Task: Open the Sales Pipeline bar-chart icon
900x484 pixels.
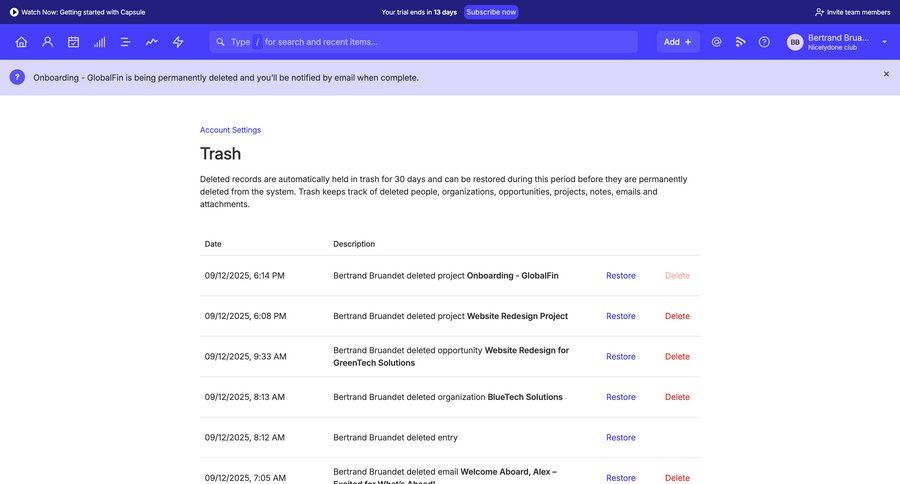Action: [x=99, y=42]
